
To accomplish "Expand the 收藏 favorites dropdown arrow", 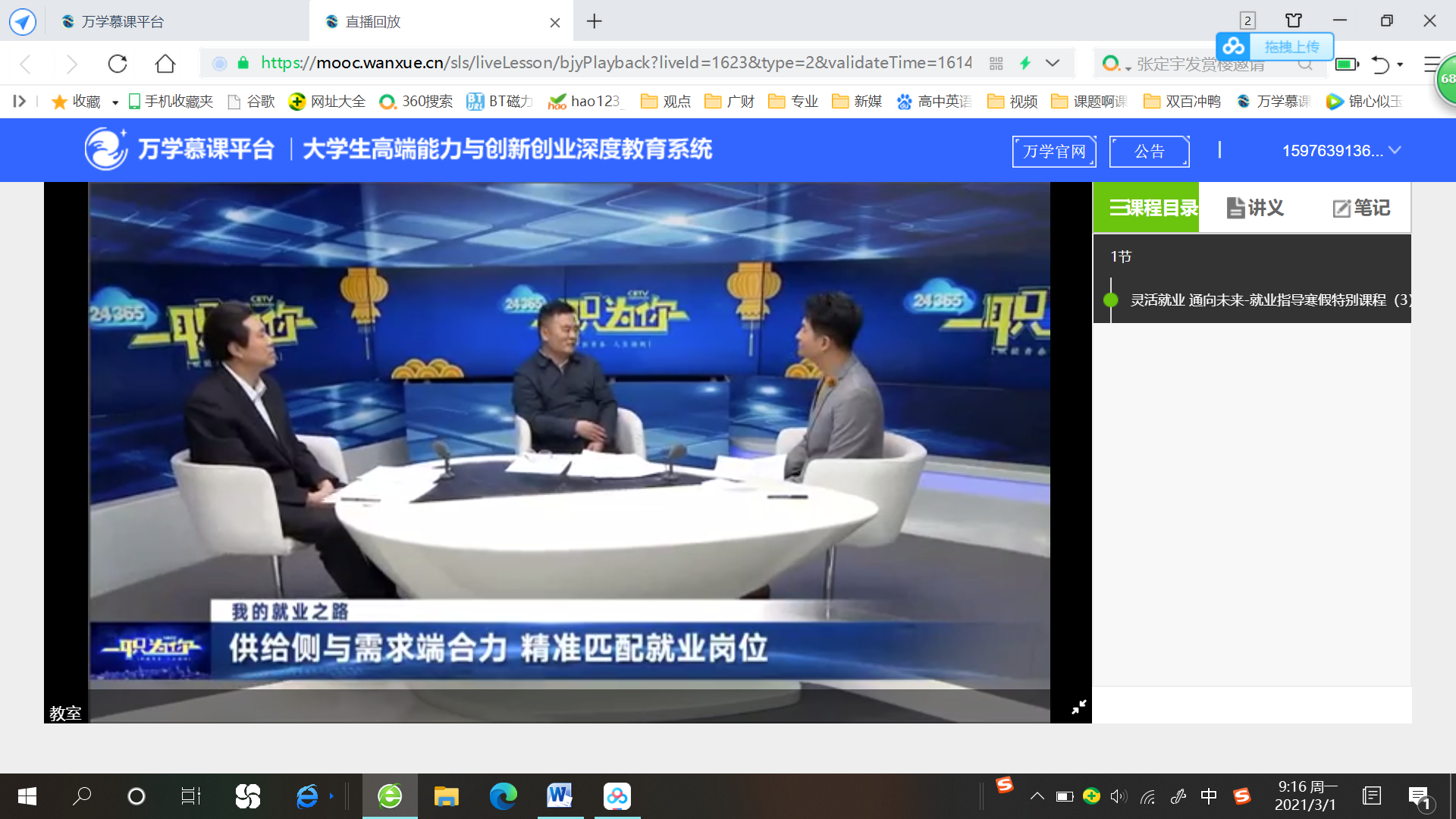I will coord(115,102).
